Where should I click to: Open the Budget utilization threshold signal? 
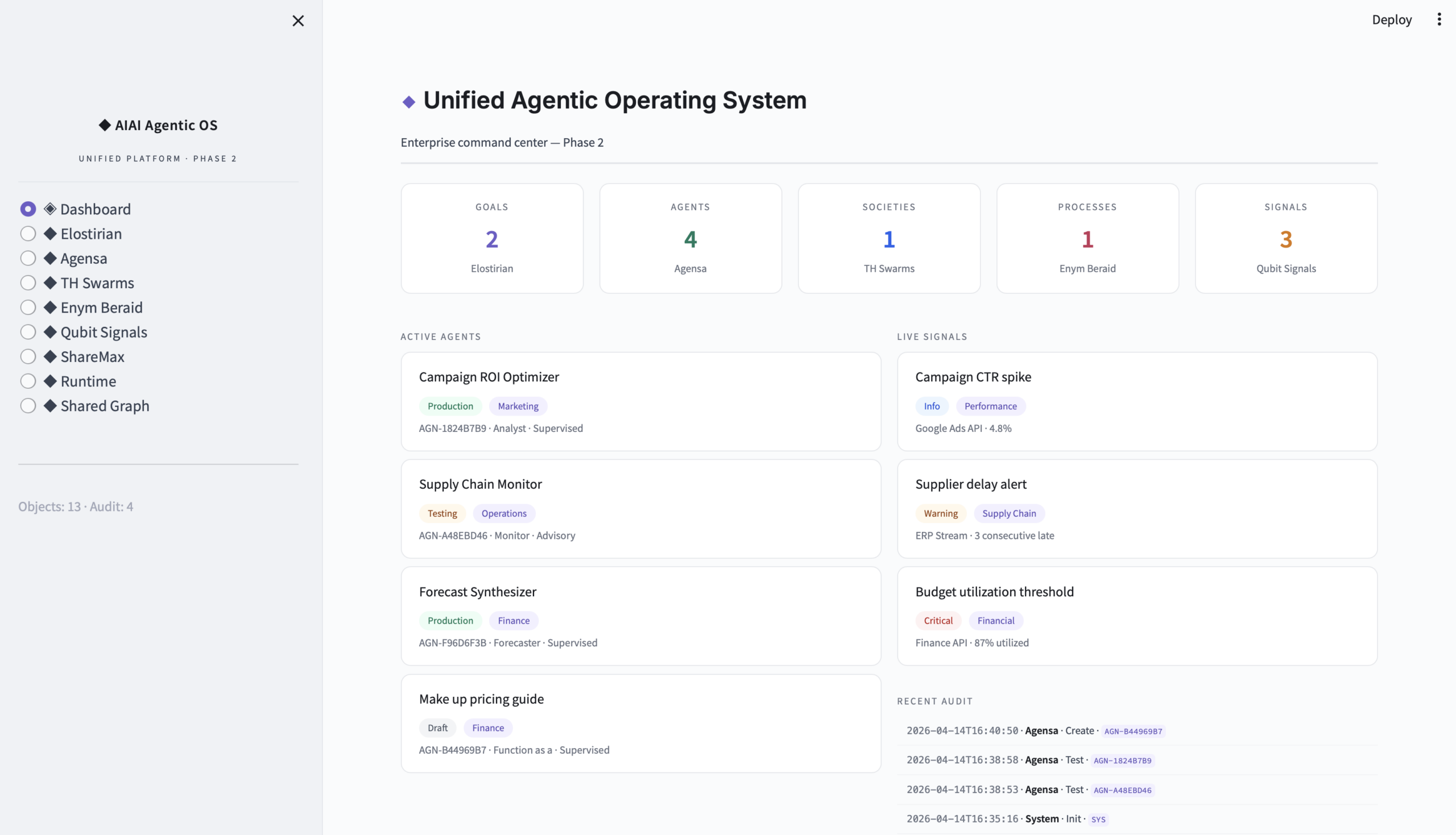click(1136, 616)
